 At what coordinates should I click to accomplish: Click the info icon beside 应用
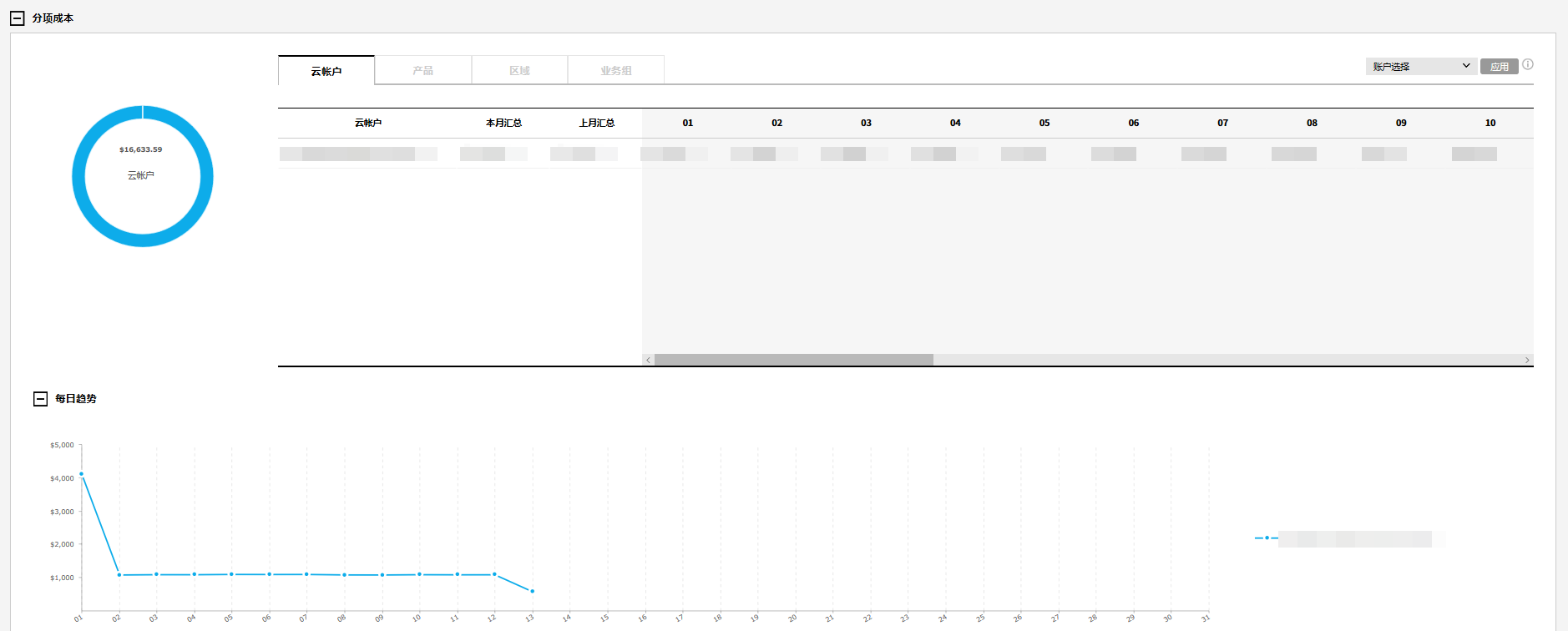point(1528,64)
